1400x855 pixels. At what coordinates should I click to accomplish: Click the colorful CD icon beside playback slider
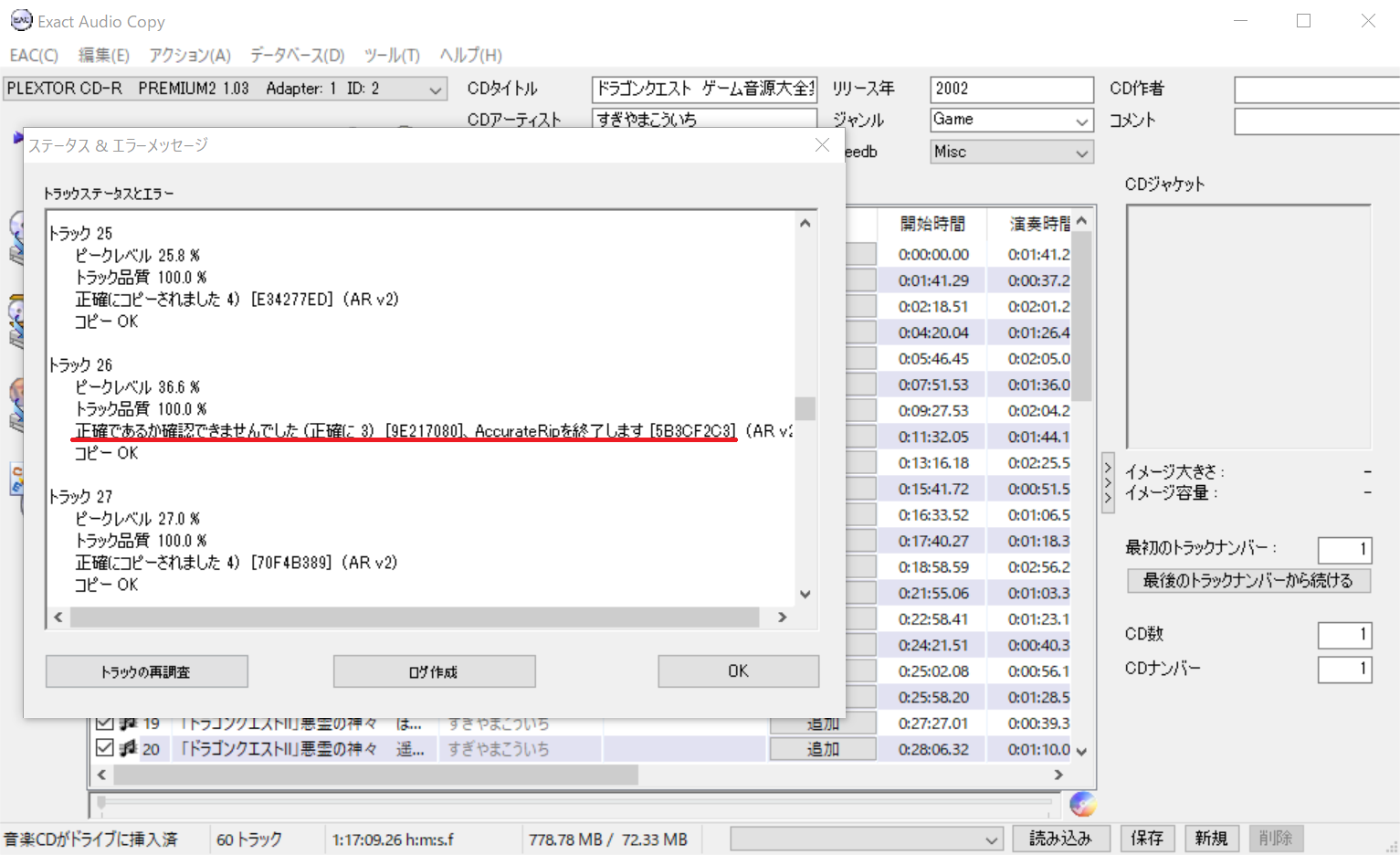tap(1082, 804)
